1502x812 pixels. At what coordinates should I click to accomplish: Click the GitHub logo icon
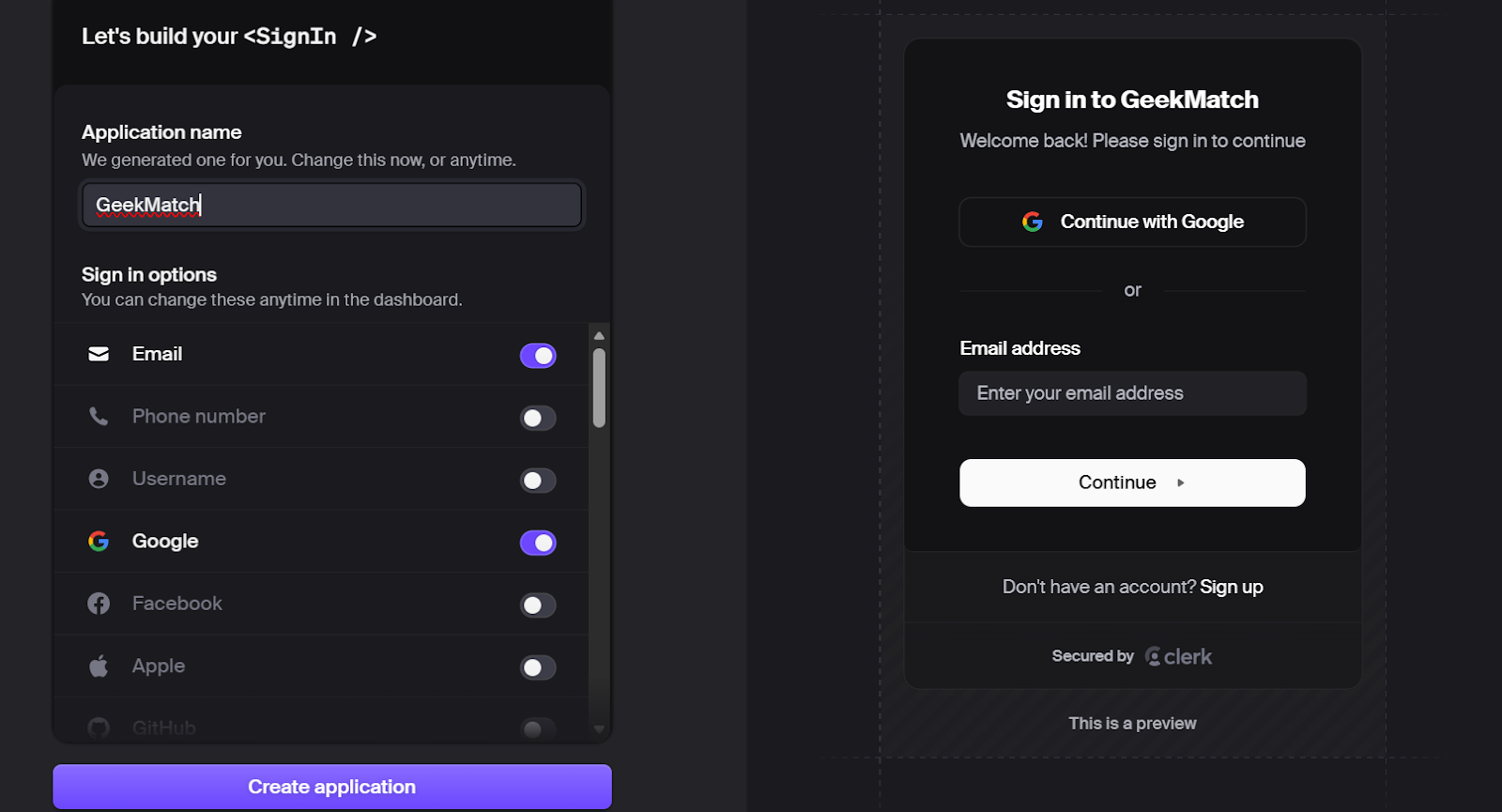tap(99, 728)
